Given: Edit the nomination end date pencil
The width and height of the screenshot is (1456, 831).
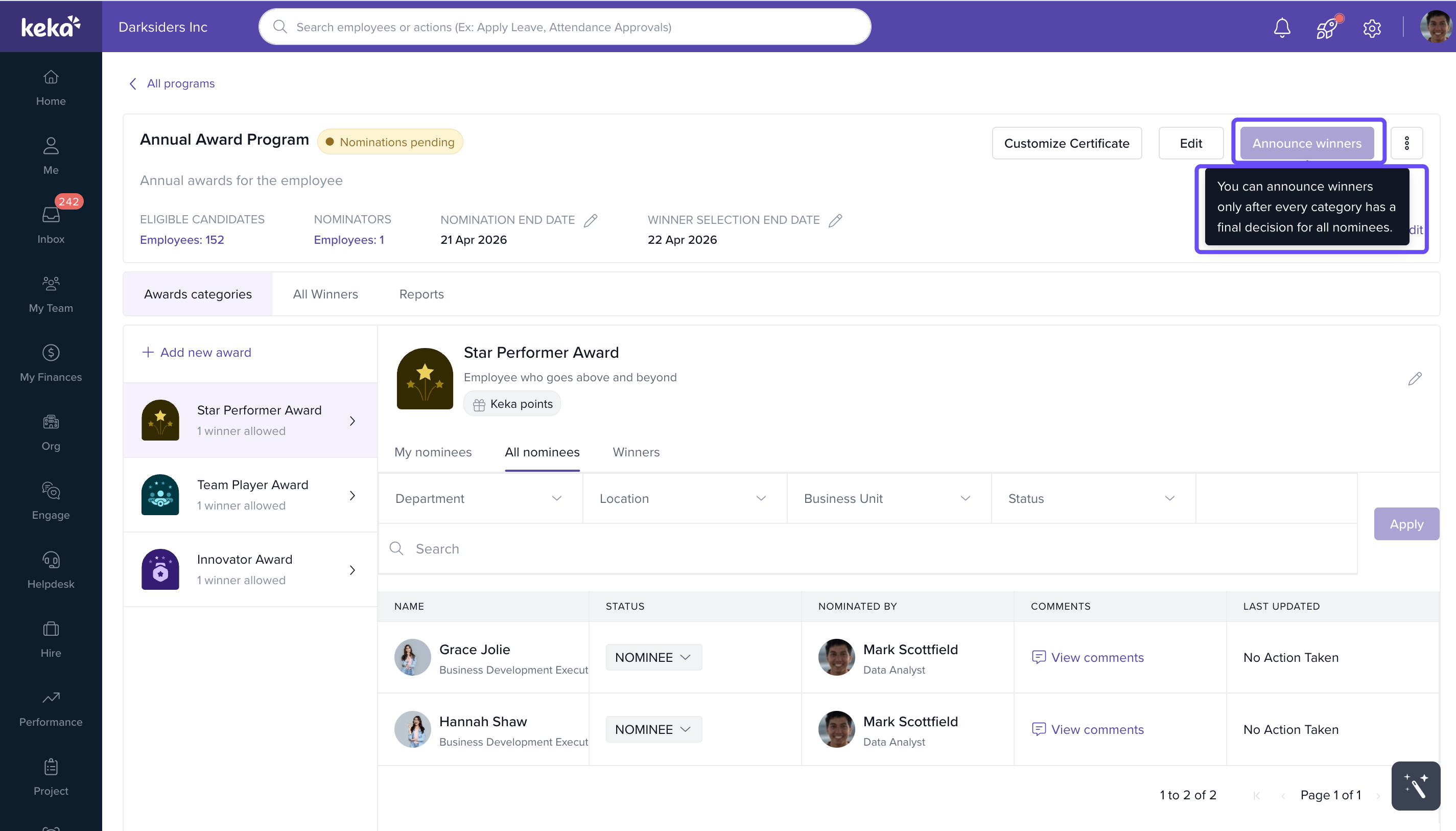Looking at the screenshot, I should [591, 220].
